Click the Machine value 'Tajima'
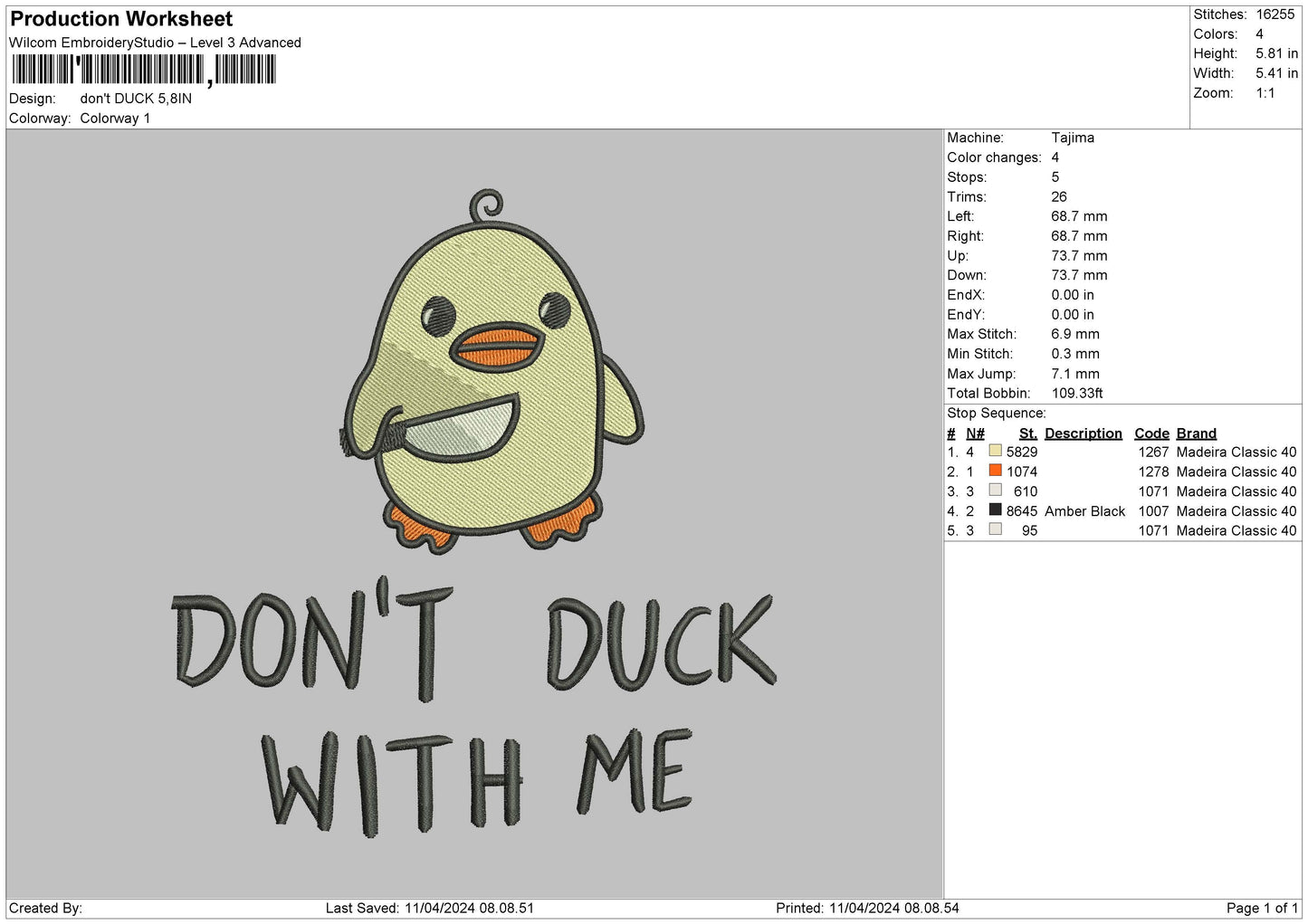 click(1073, 138)
